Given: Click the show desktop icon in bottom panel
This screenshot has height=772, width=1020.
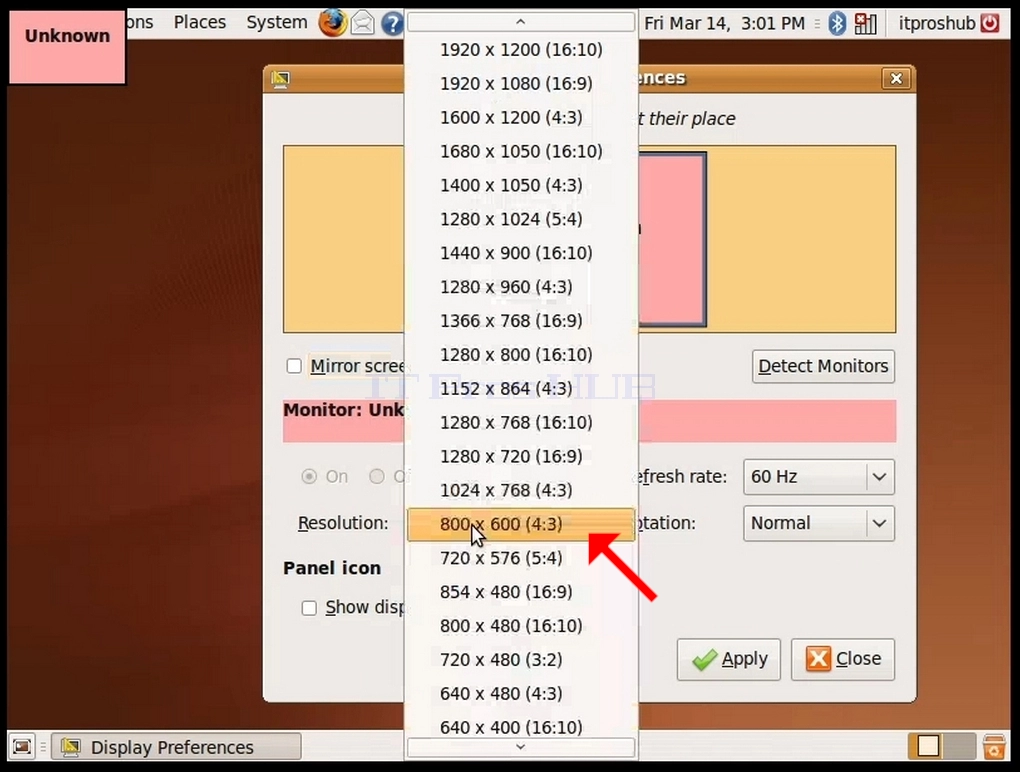Looking at the screenshot, I should 22,746.
